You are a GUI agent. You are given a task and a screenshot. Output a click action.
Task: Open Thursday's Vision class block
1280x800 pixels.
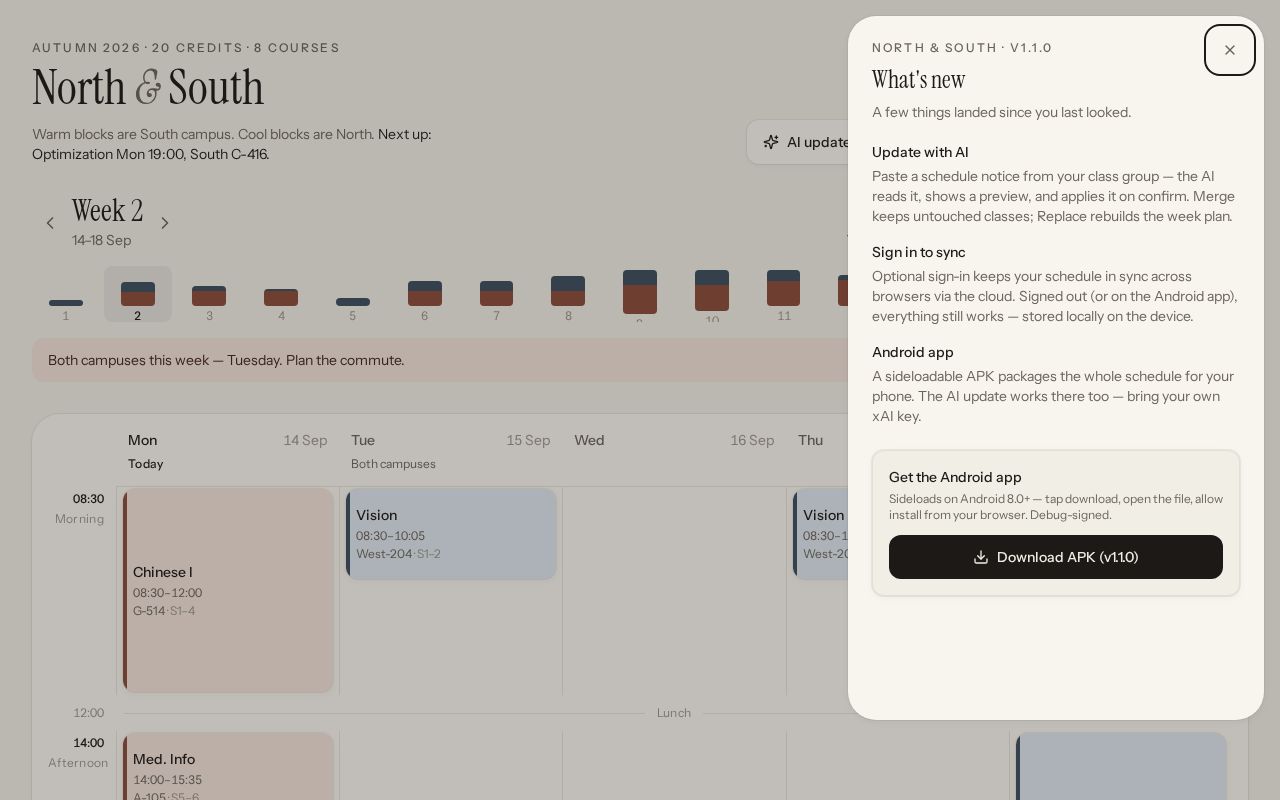point(821,534)
